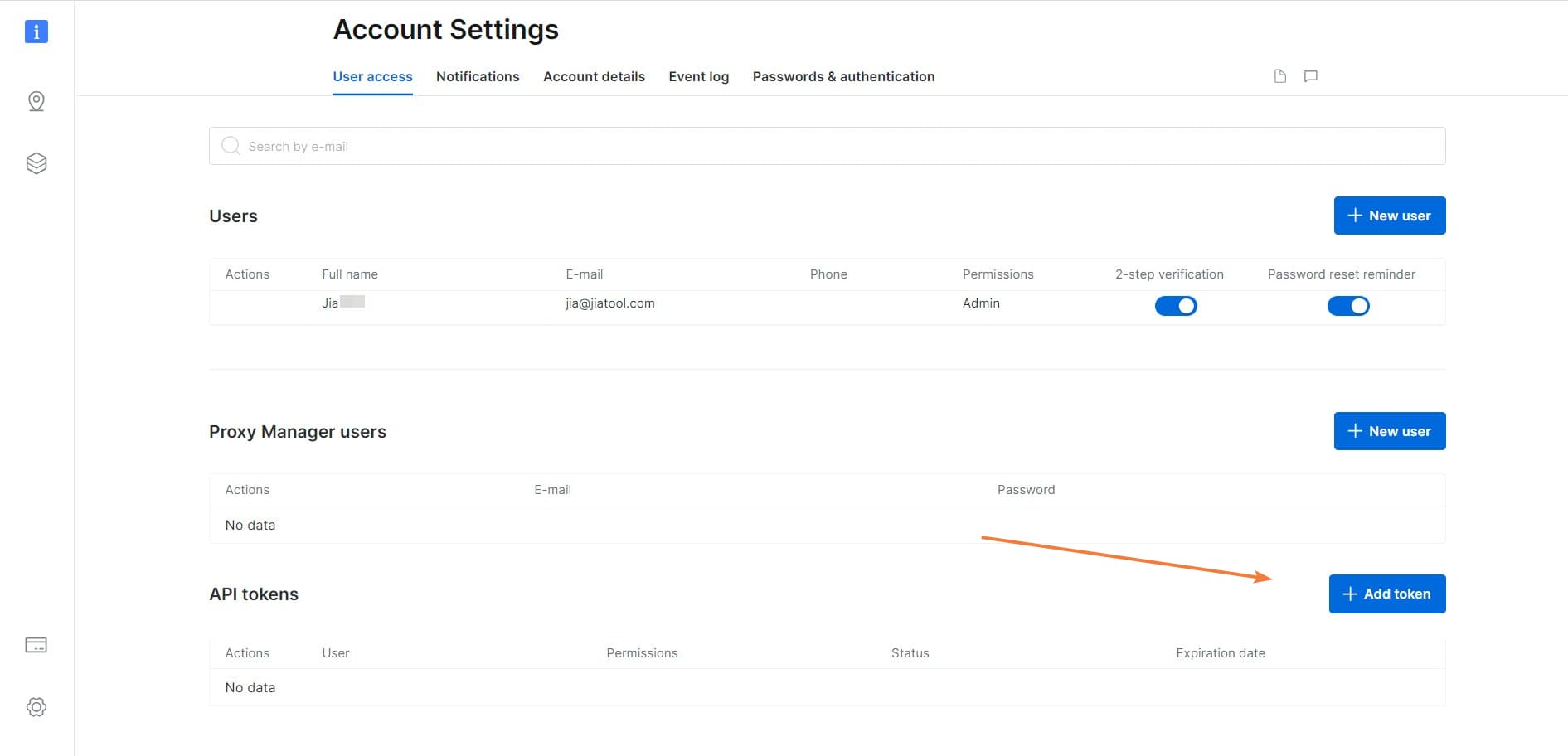Select the User access tab
This screenshot has height=756, width=1568.
click(372, 76)
